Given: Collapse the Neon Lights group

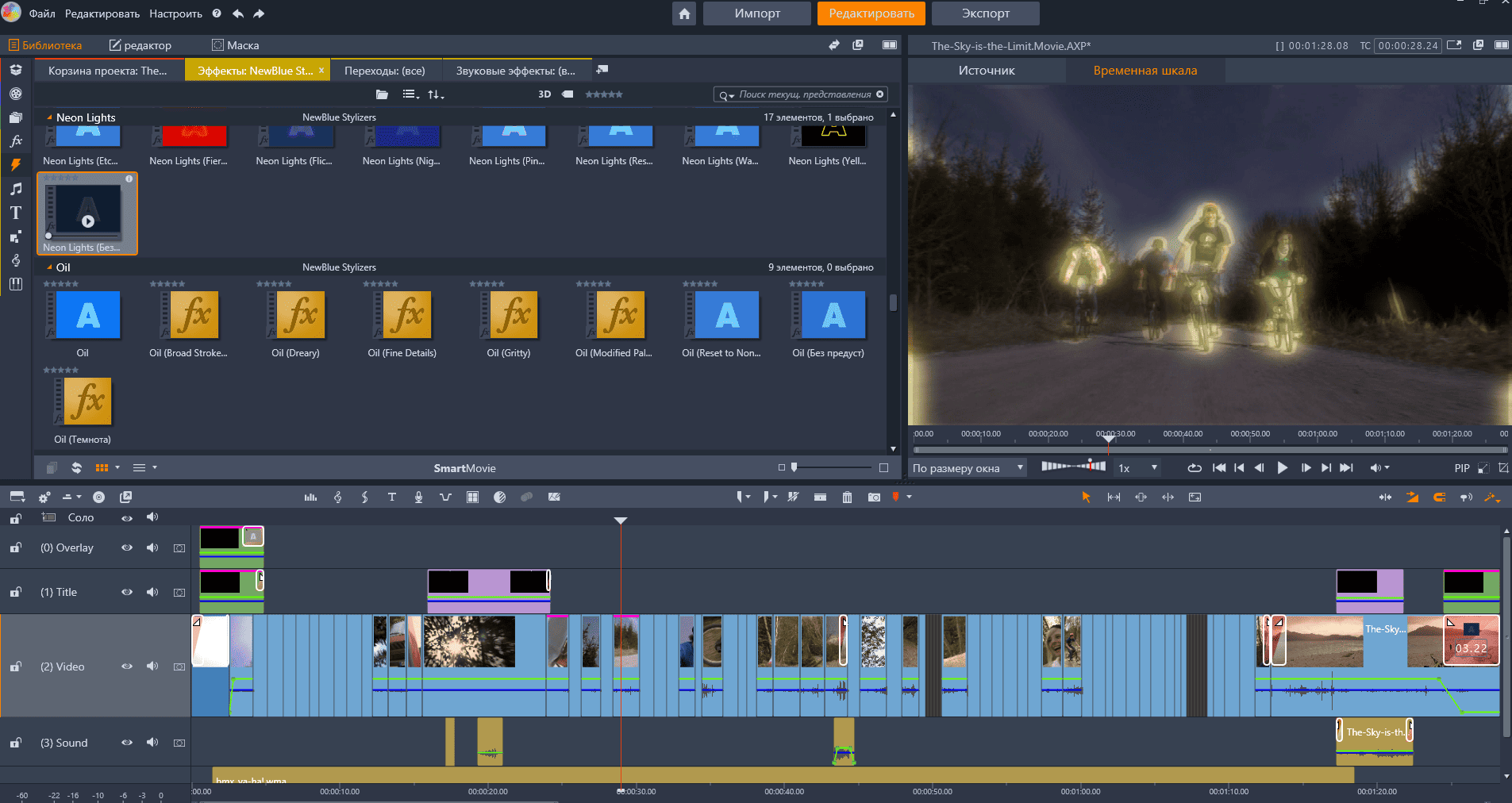Looking at the screenshot, I should (49, 117).
